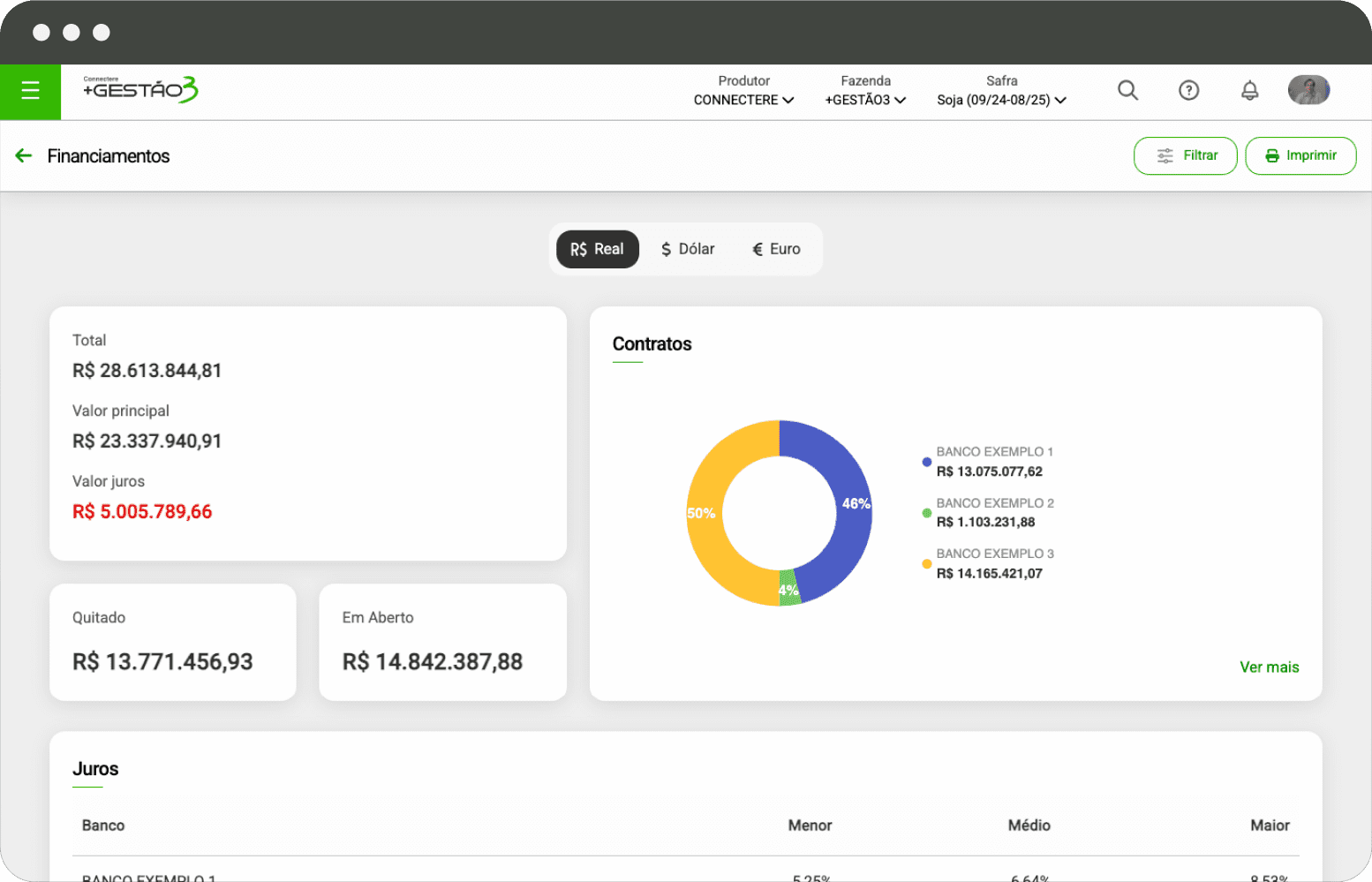
Task: Open user profile avatar
Action: click(1308, 90)
